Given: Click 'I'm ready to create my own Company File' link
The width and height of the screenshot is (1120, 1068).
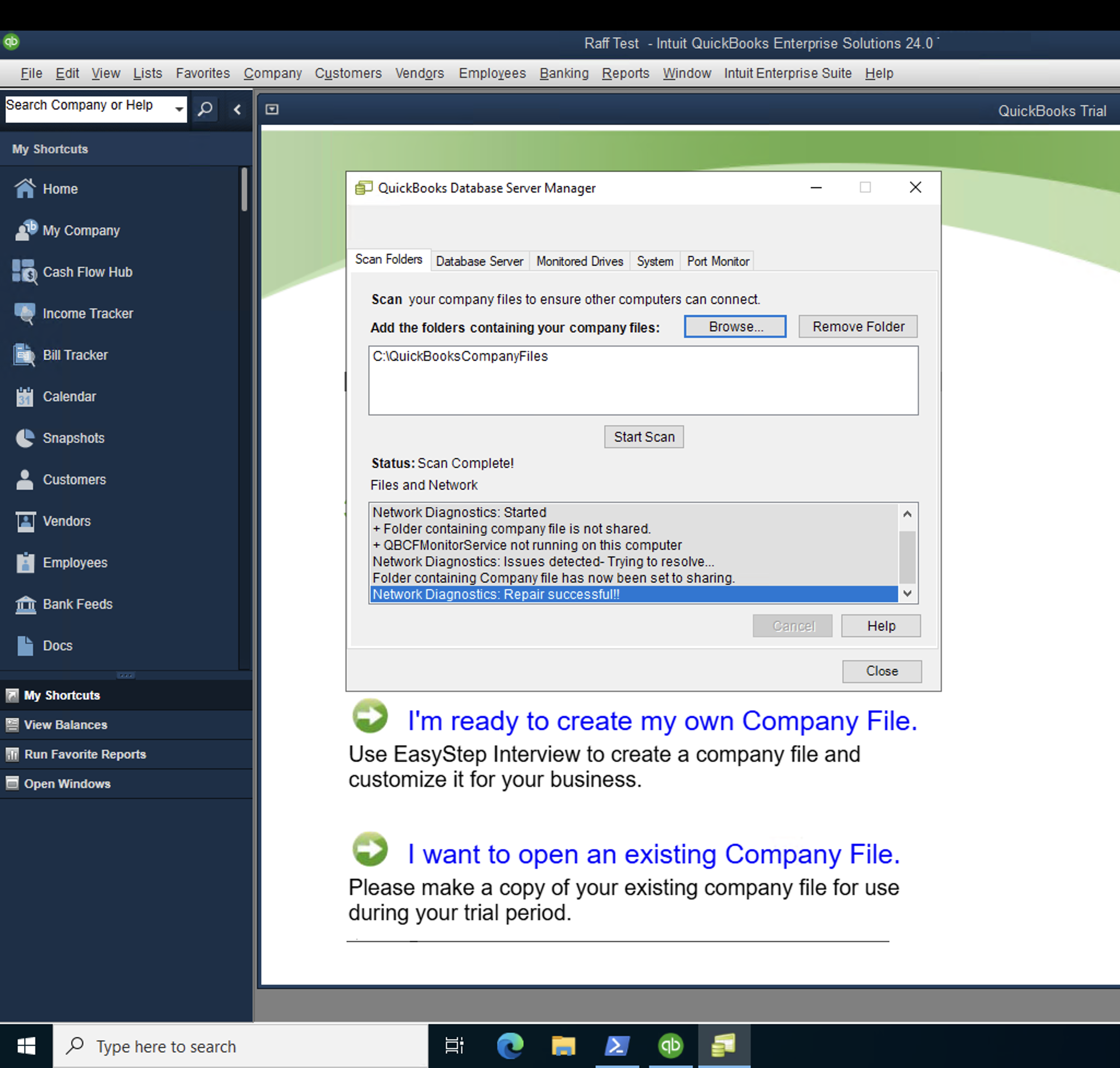Looking at the screenshot, I should [x=662, y=721].
